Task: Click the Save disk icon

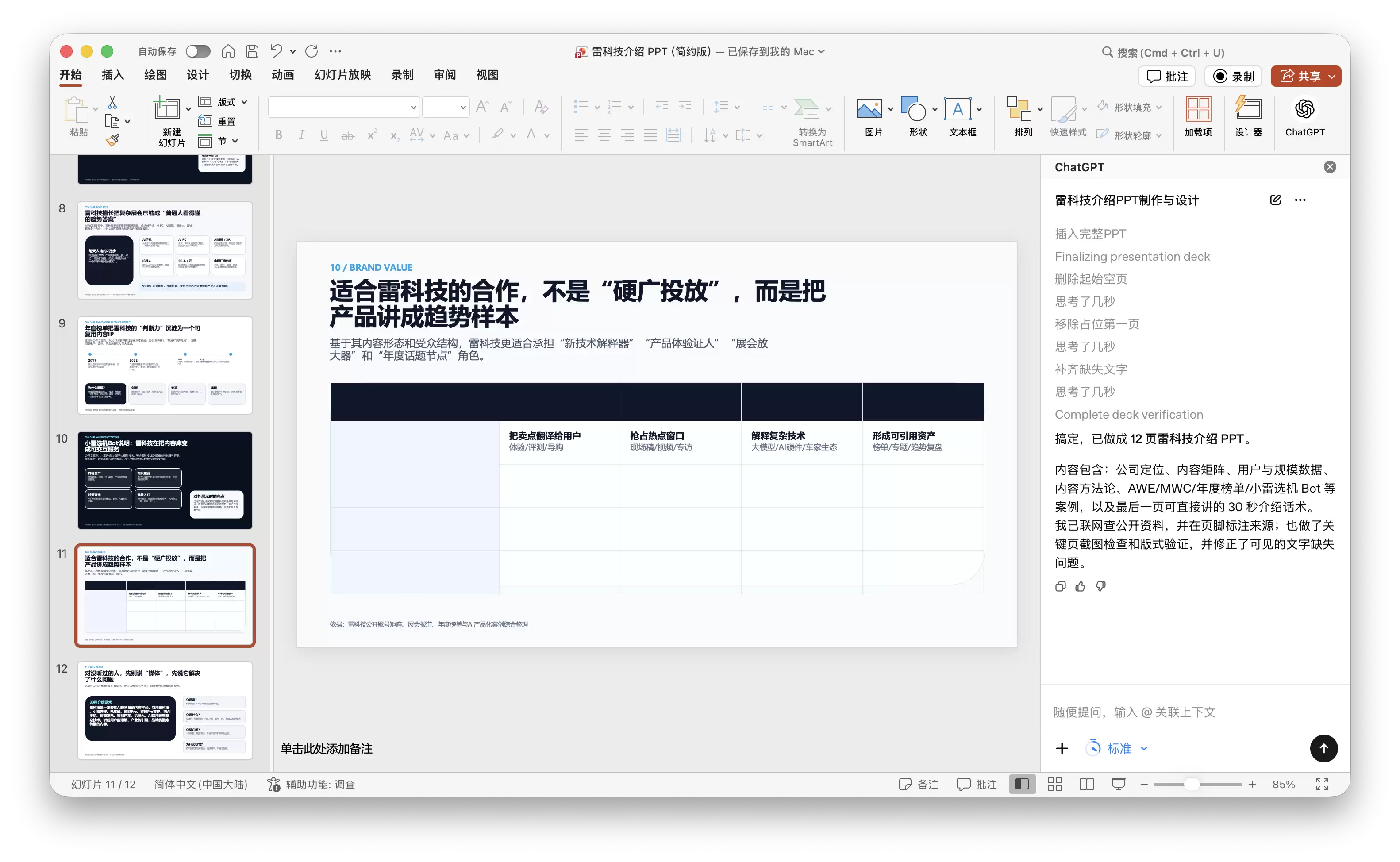Action: pyautogui.click(x=252, y=51)
